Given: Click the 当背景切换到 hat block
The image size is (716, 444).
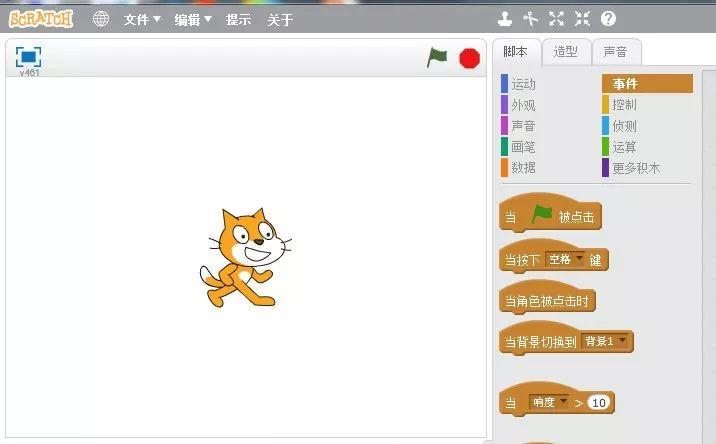Looking at the screenshot, I should (x=566, y=338).
